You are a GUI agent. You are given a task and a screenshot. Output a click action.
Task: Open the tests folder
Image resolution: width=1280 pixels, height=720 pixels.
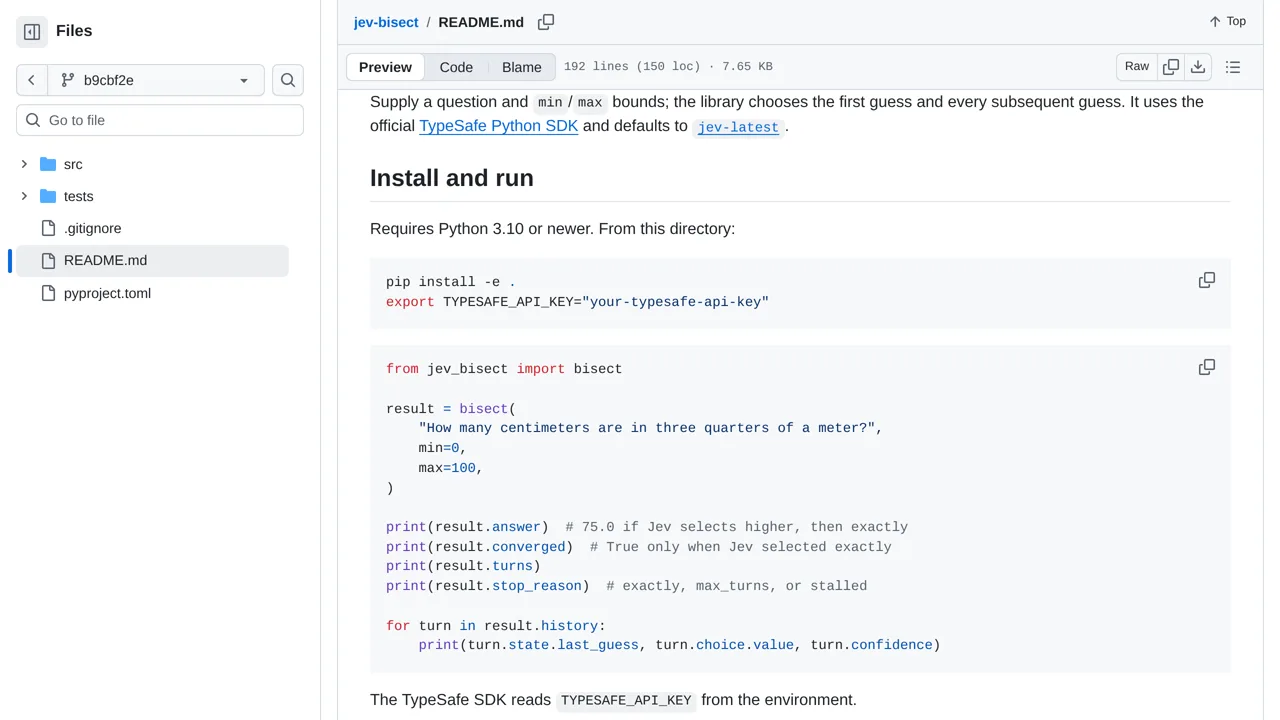(x=78, y=197)
